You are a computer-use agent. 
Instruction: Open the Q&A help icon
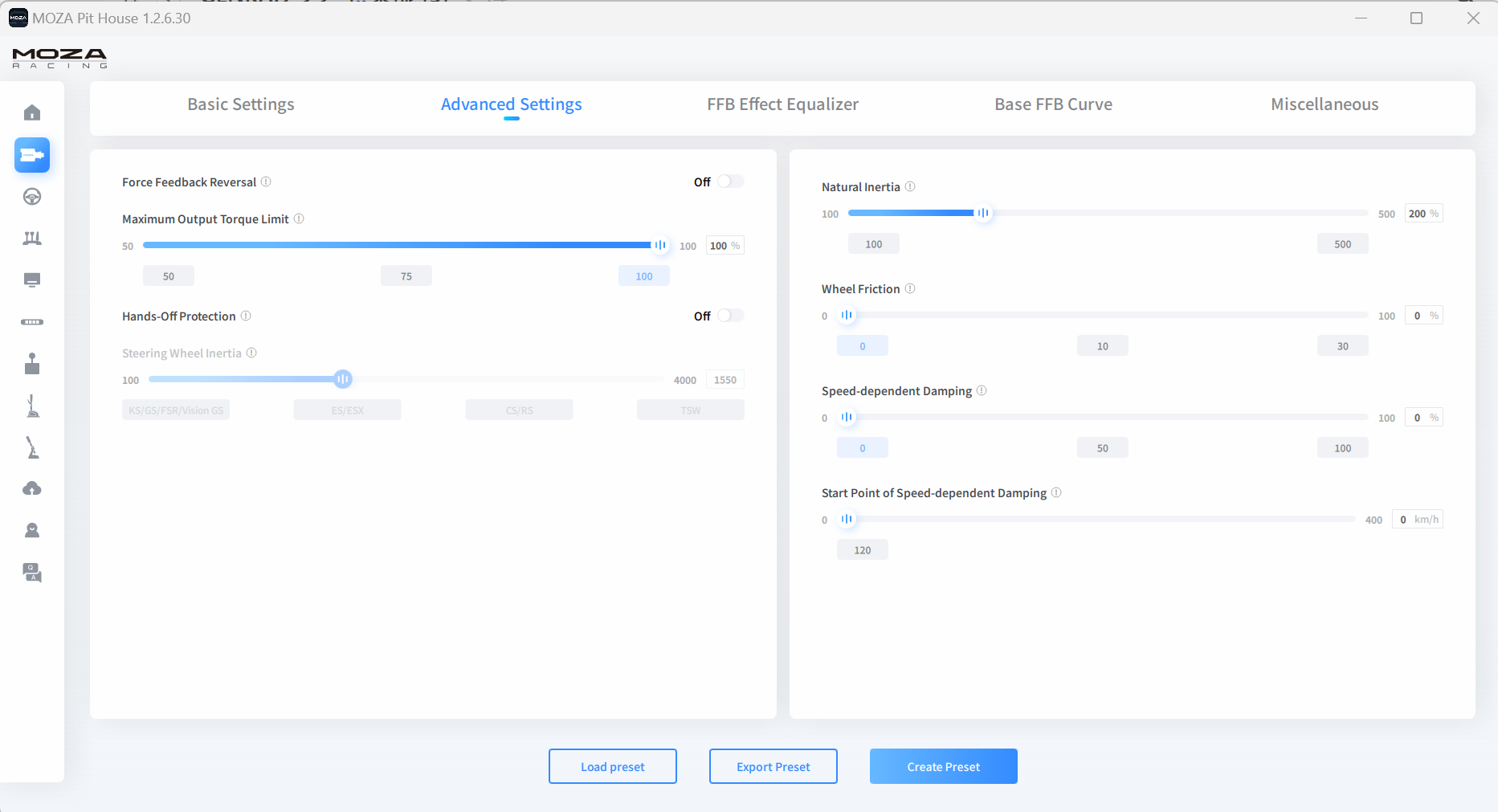pos(32,572)
